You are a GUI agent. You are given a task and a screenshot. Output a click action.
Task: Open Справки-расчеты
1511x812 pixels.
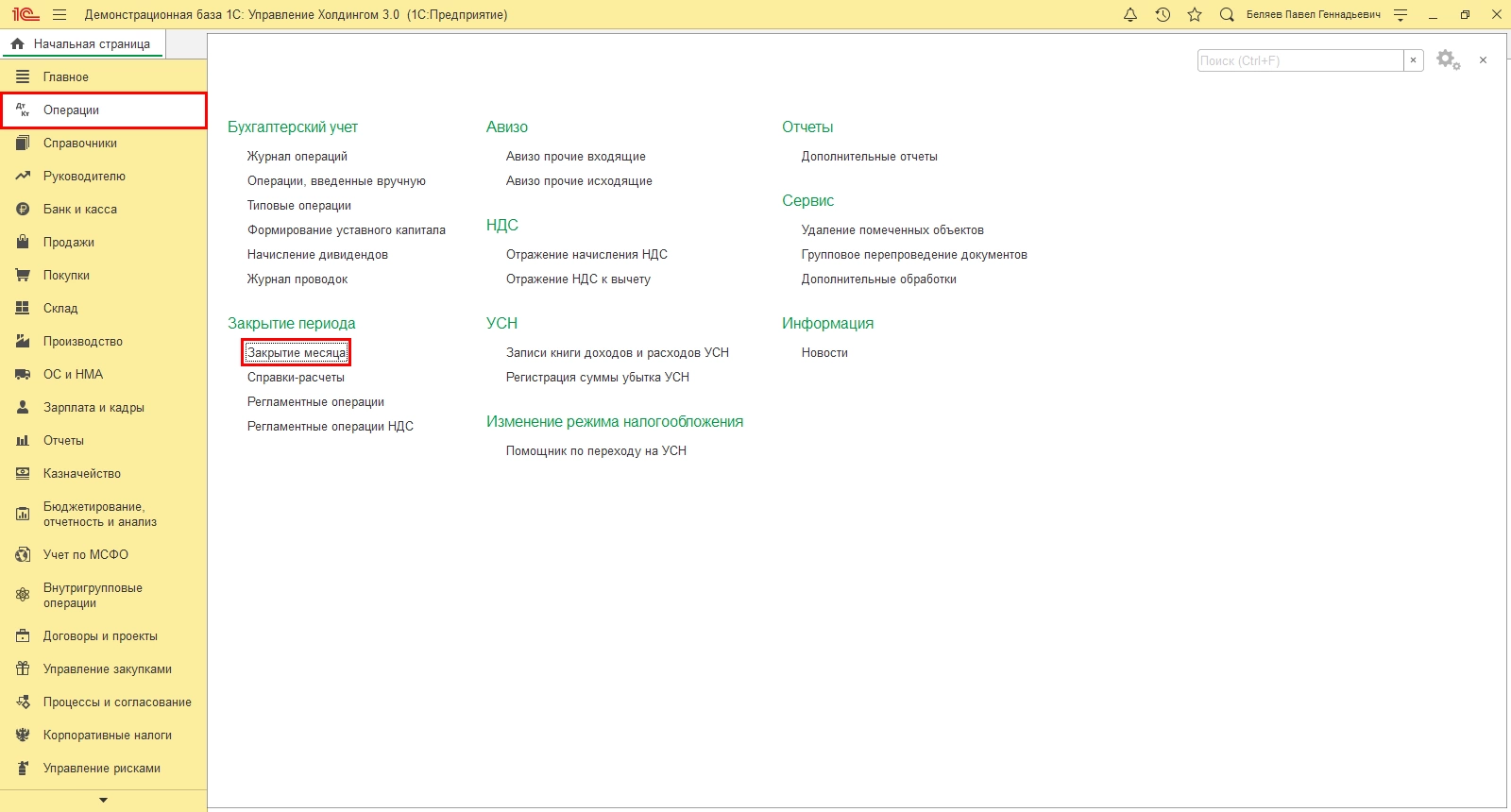pyautogui.click(x=296, y=378)
